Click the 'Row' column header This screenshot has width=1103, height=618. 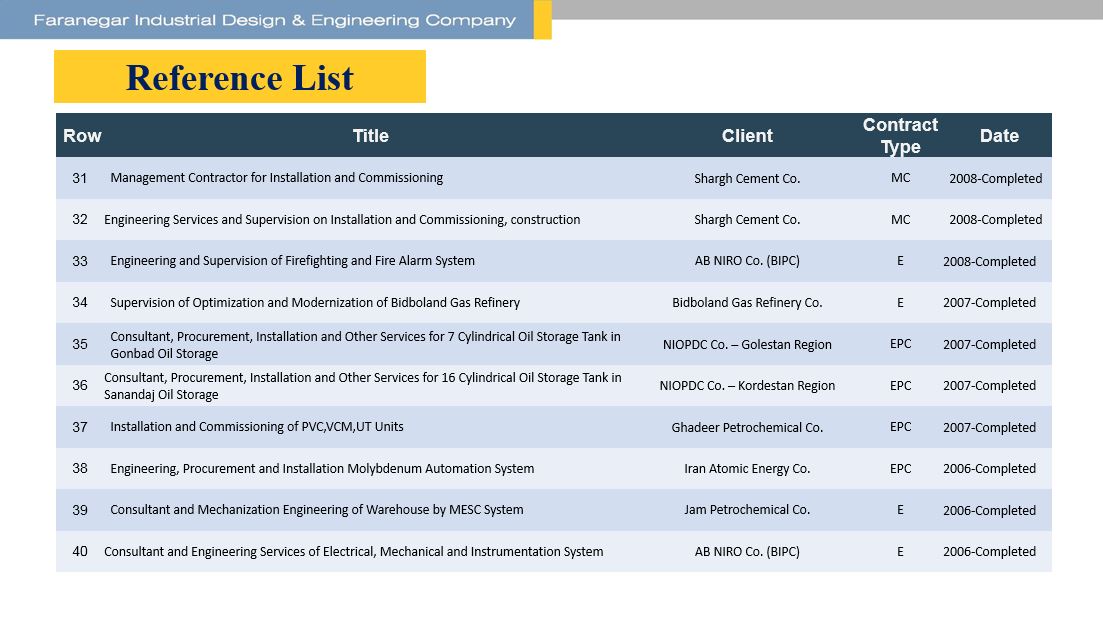(82, 136)
